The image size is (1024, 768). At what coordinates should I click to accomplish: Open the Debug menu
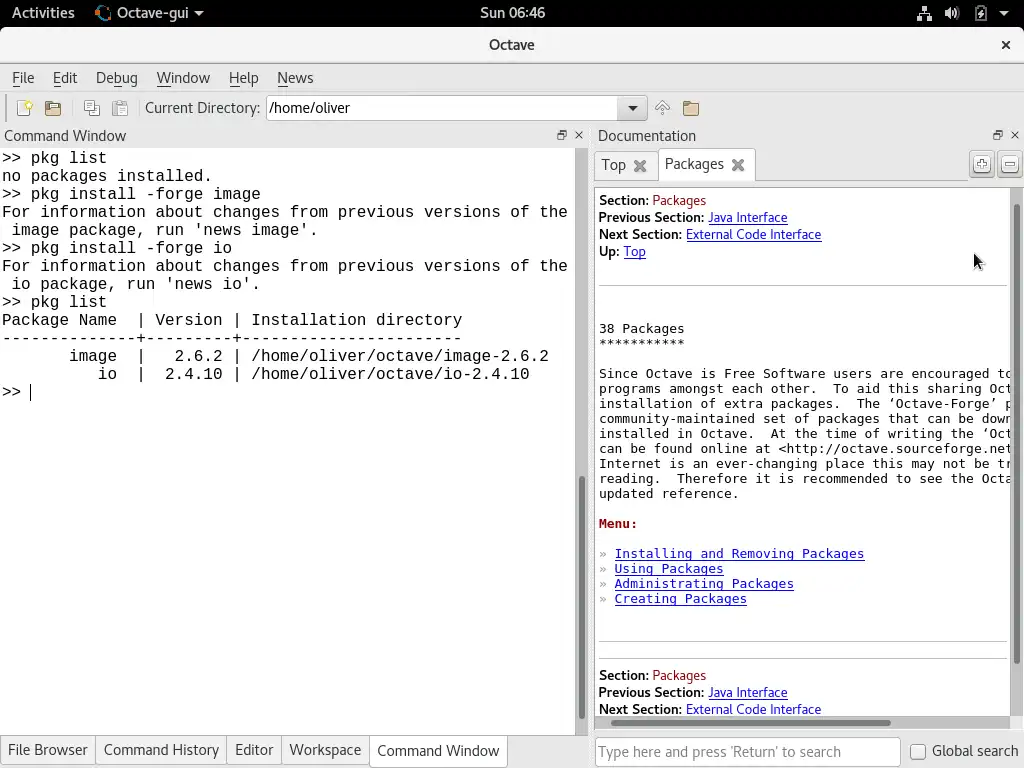click(x=117, y=78)
